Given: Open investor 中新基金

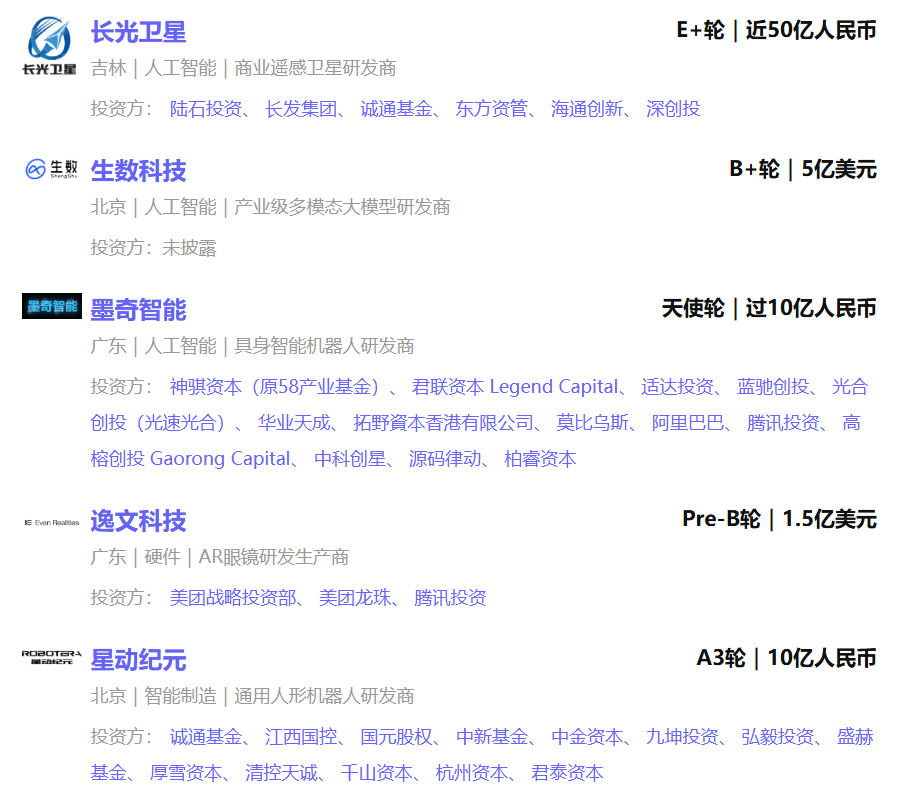Looking at the screenshot, I should coord(491,737).
